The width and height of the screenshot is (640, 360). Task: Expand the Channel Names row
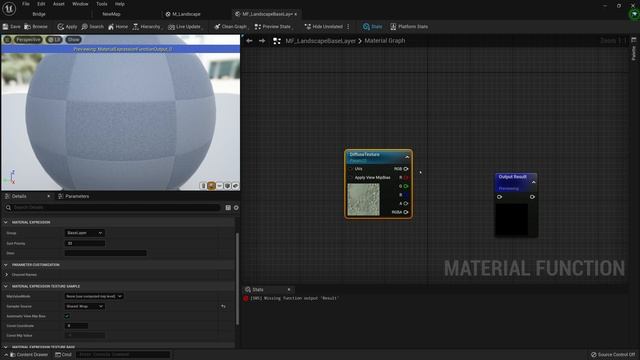pyautogui.click(x=6, y=275)
